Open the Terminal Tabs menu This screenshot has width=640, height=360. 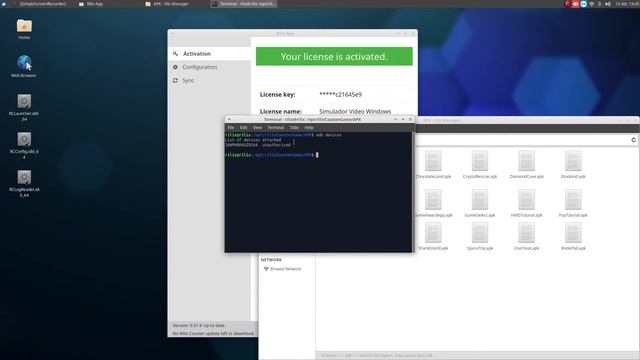pyautogui.click(x=294, y=127)
